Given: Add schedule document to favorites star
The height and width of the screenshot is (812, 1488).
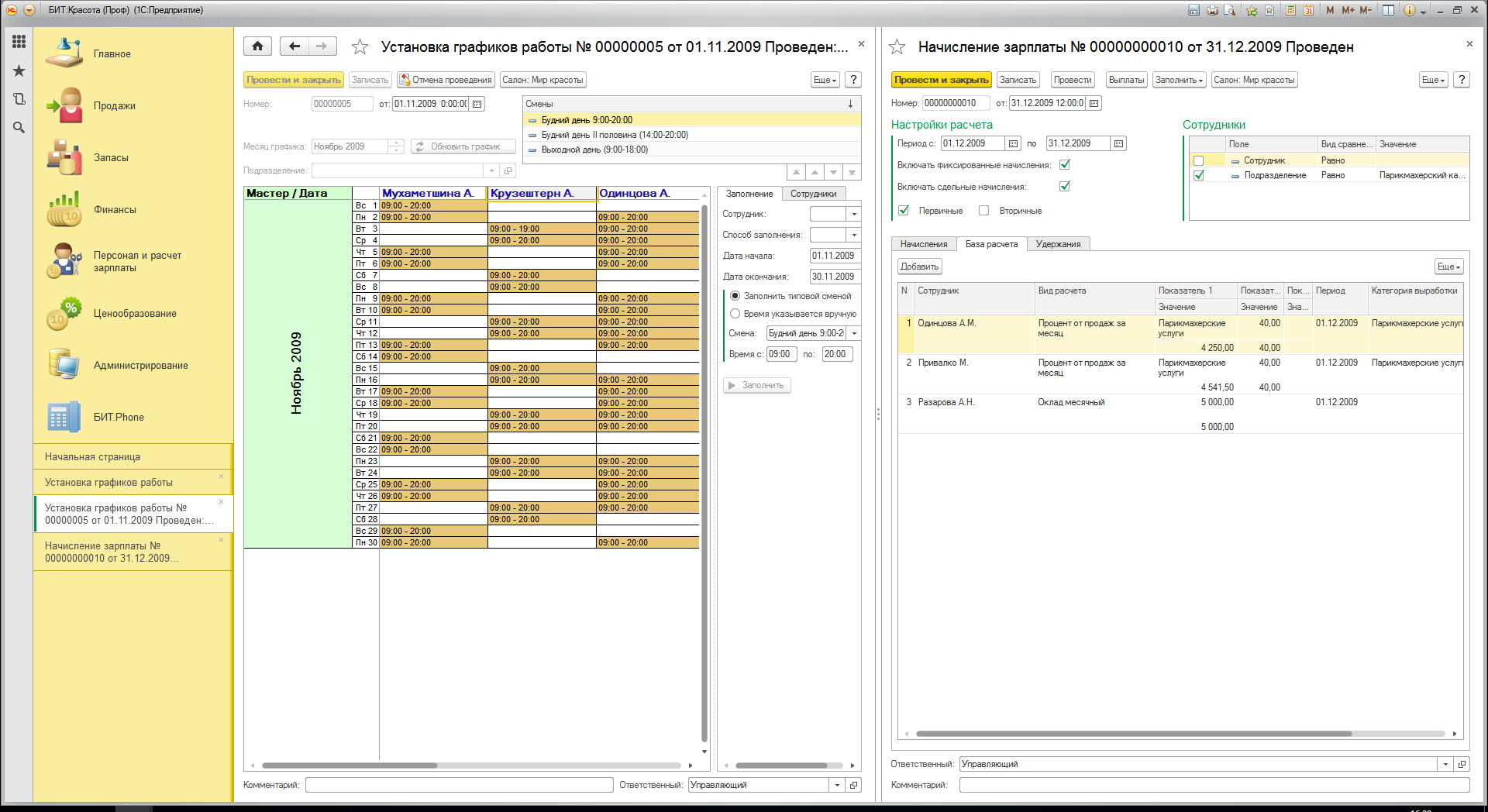Looking at the screenshot, I should click(x=360, y=47).
